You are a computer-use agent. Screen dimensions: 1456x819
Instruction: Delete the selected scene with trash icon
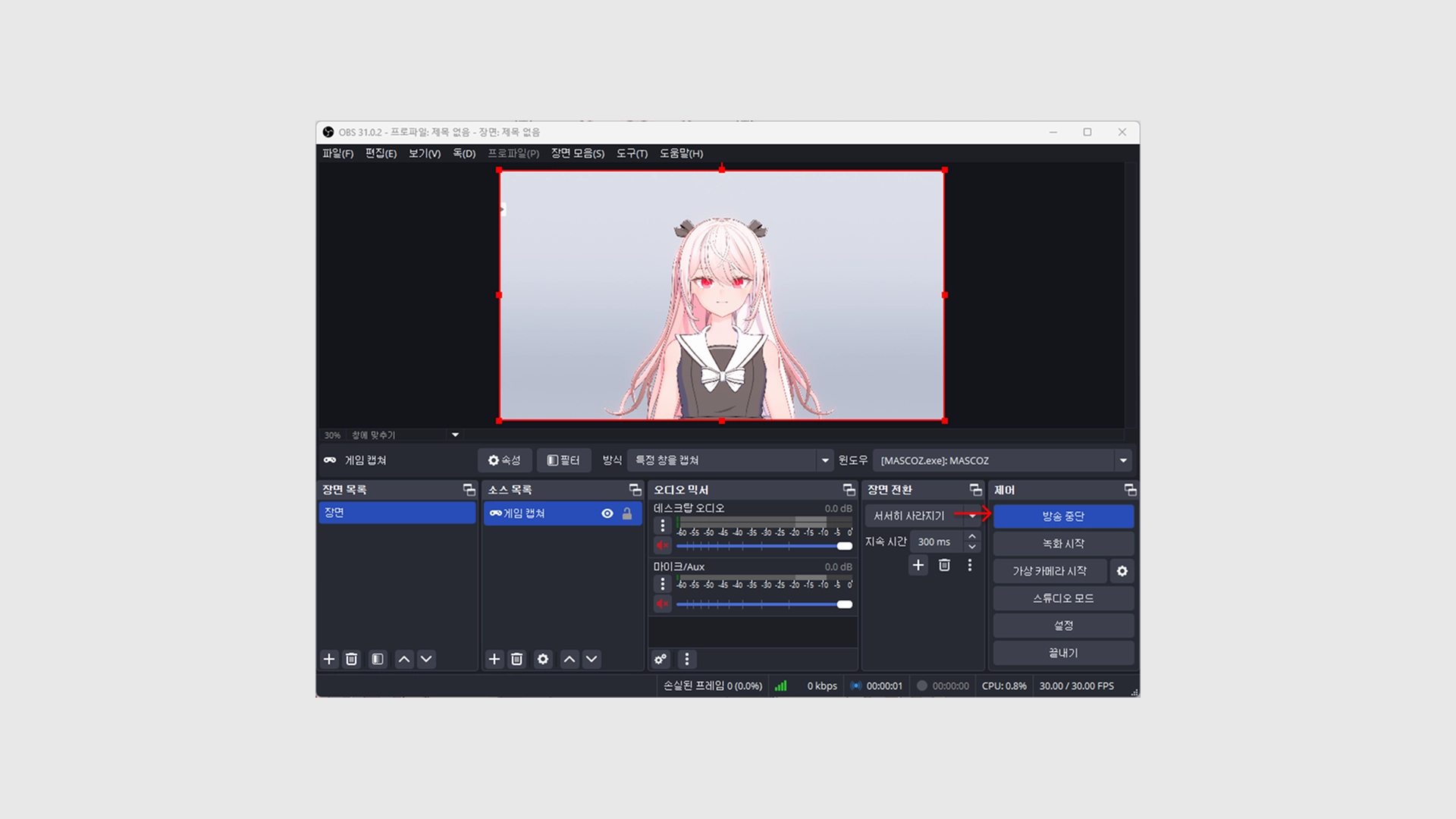351,659
